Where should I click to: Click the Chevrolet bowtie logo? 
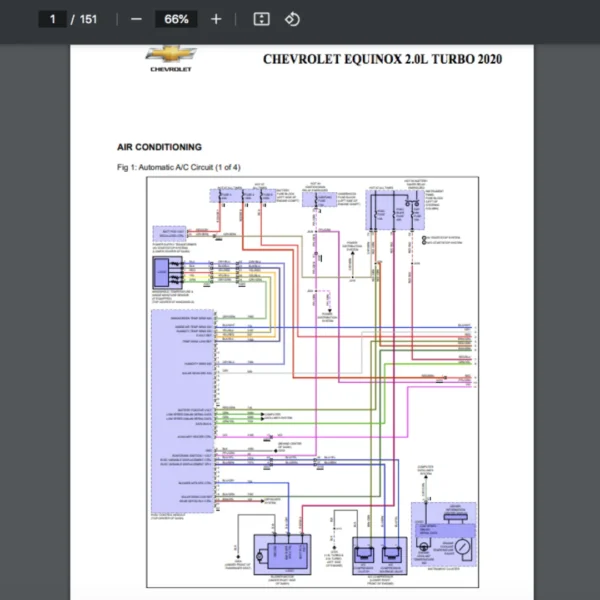click(171, 54)
